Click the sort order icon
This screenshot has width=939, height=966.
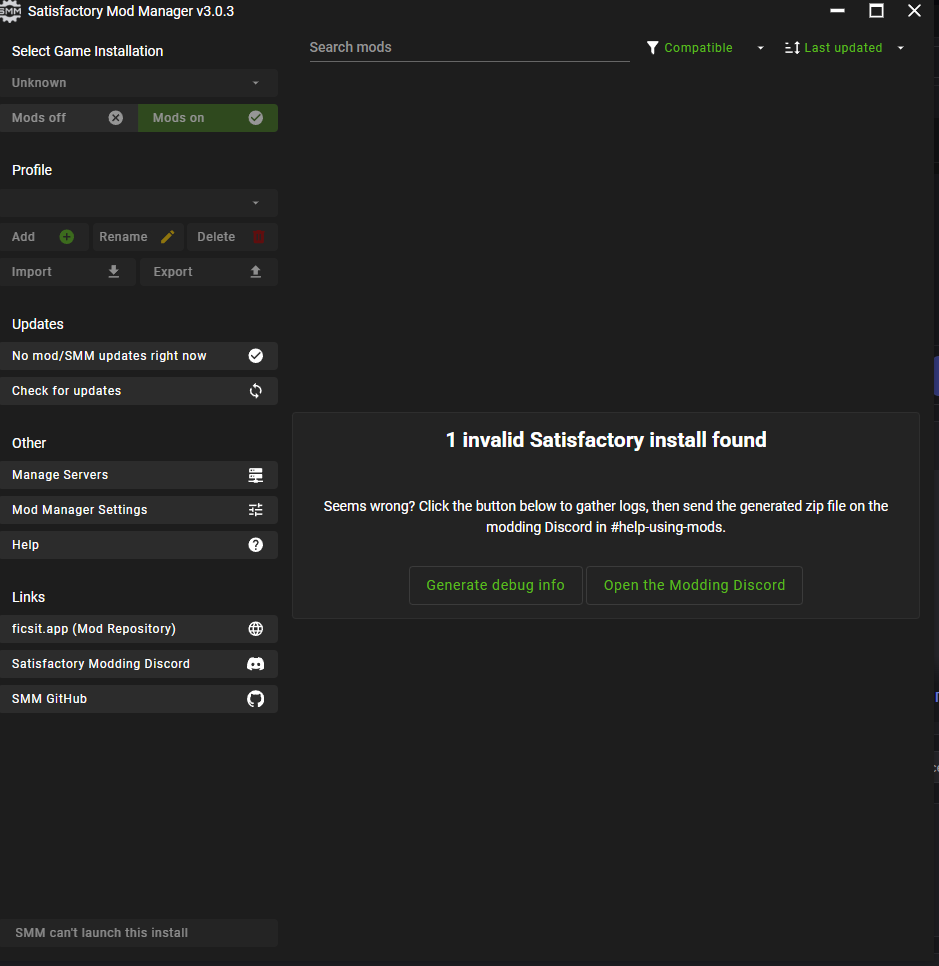click(792, 47)
